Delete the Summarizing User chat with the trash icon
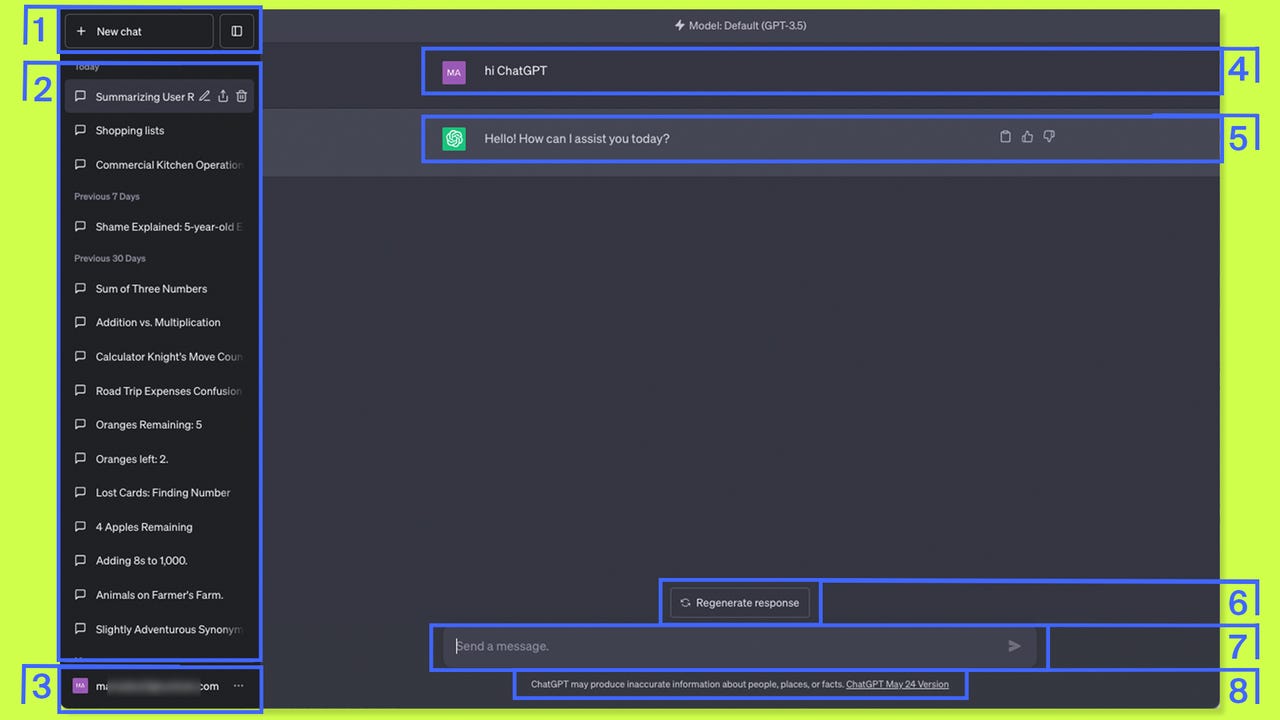This screenshot has height=720, width=1280. pos(241,97)
